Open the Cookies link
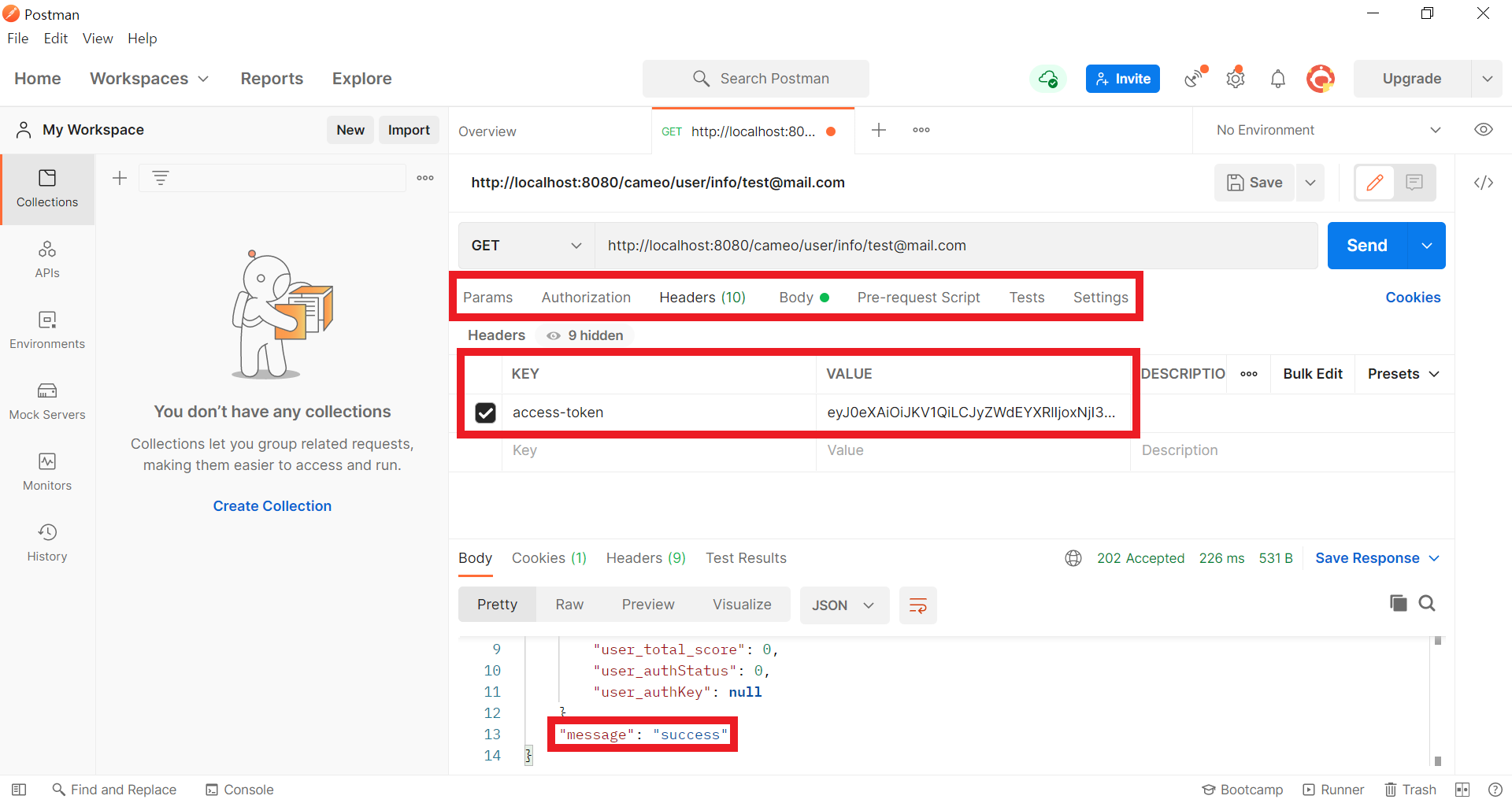Screen dimensions: 1512x803 [x=1413, y=298]
